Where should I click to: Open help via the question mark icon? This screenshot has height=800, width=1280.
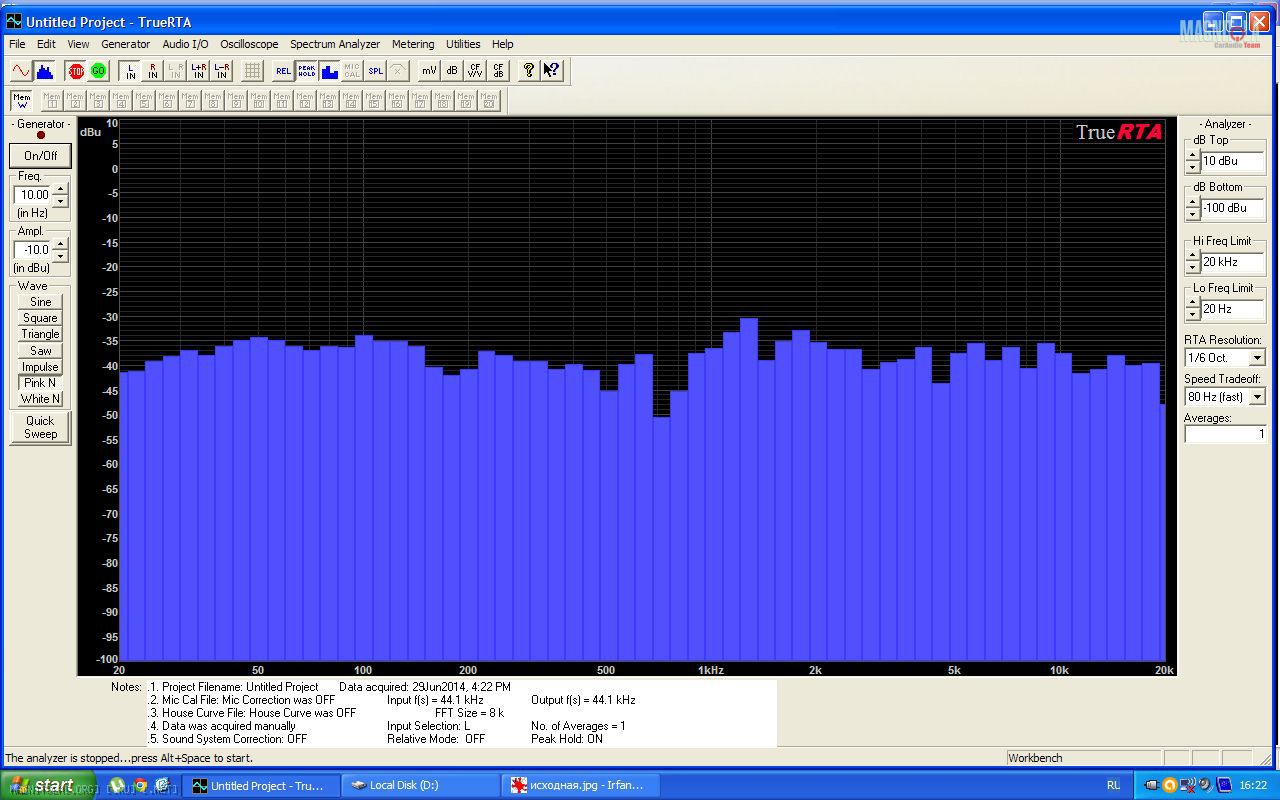point(529,71)
